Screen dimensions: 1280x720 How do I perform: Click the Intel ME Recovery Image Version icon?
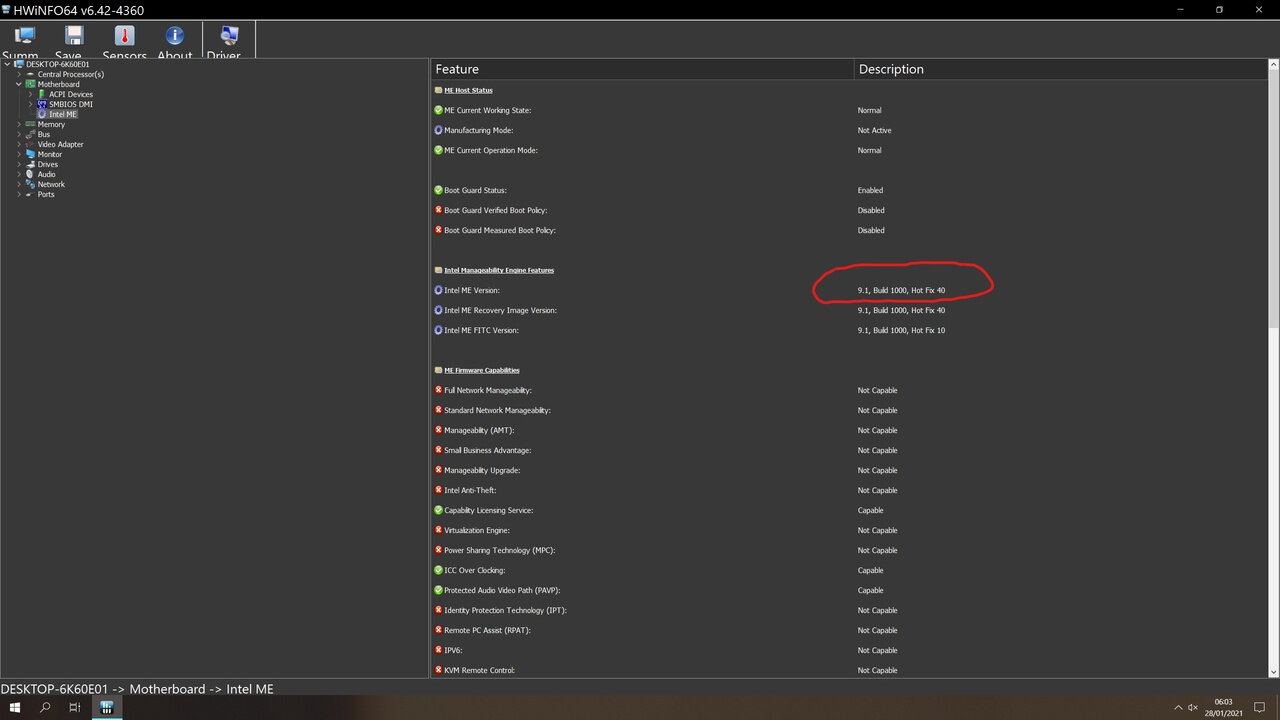(x=438, y=310)
